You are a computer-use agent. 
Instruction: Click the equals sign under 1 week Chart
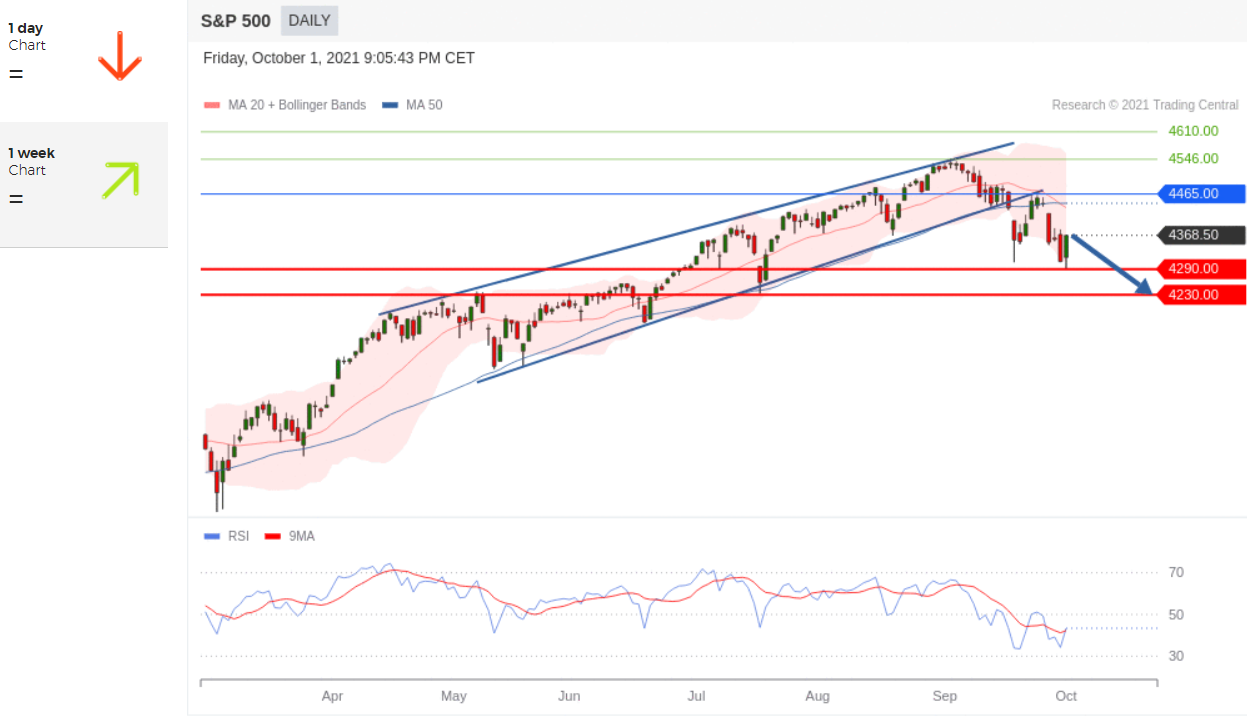coord(16,199)
